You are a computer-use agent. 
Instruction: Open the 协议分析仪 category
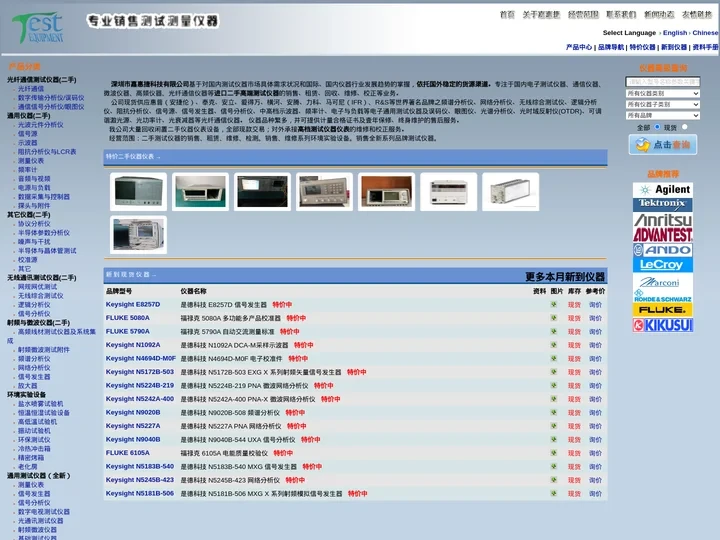34,224
